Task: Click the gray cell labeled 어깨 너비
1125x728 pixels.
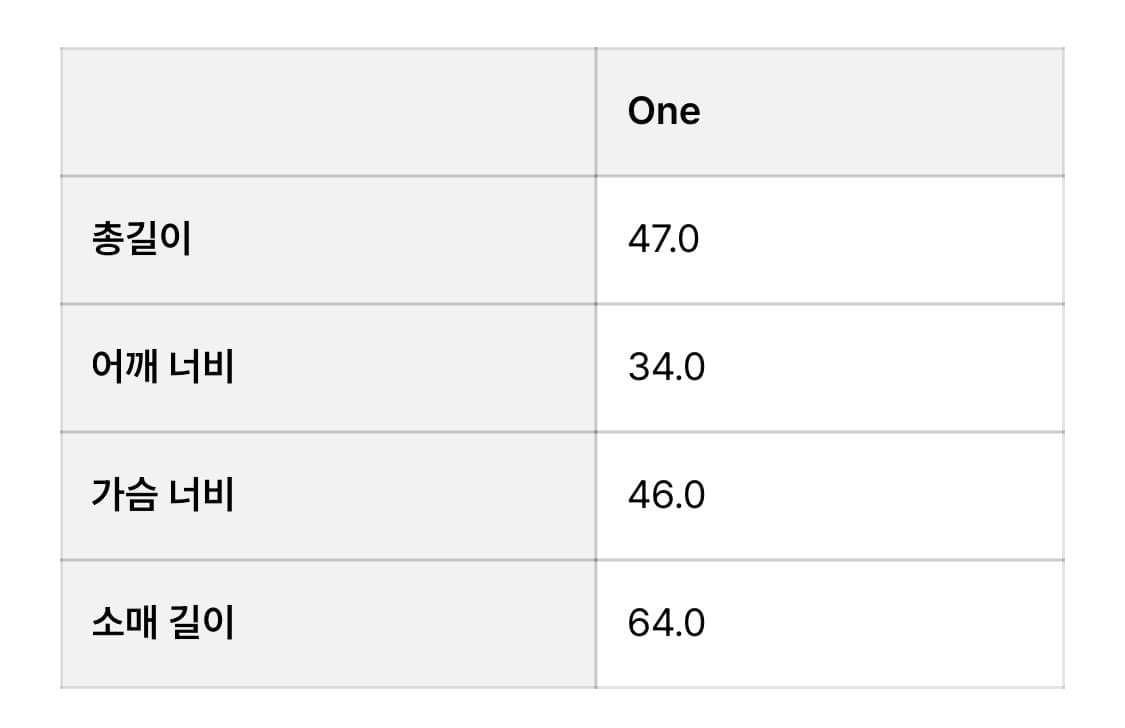Action: (328, 368)
